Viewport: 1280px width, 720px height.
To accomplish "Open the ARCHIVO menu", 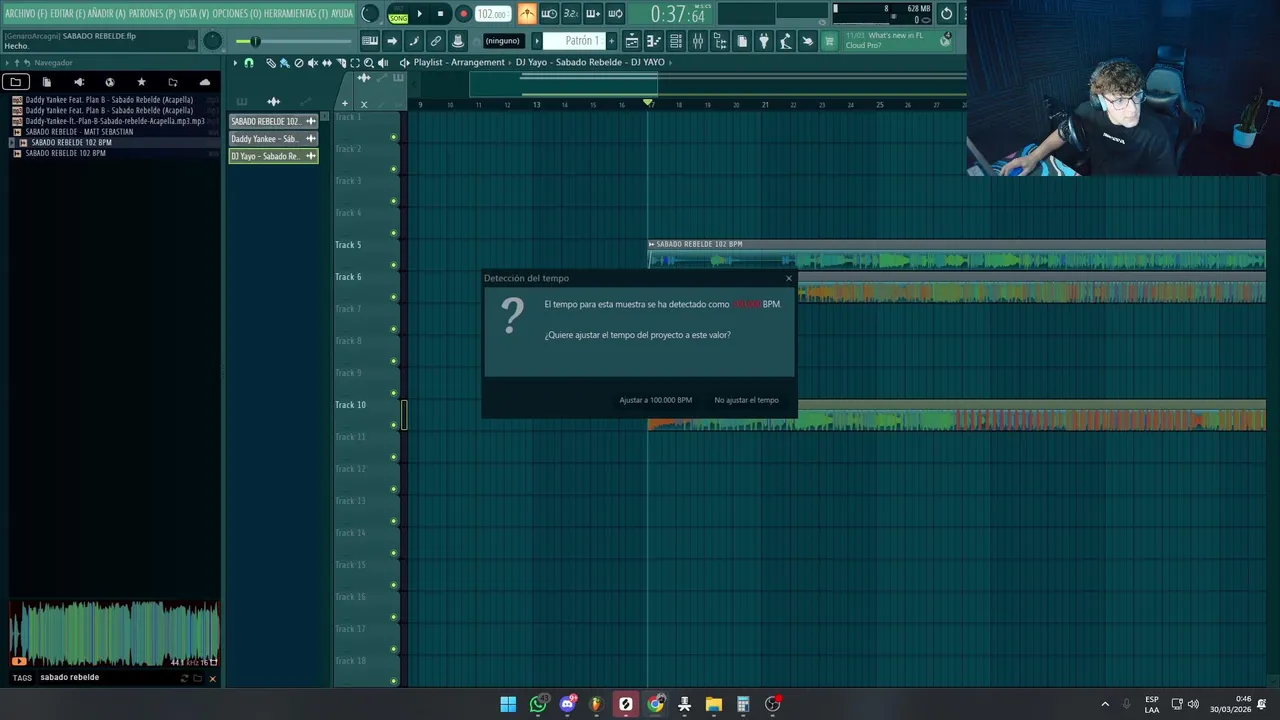I will click(x=26, y=14).
